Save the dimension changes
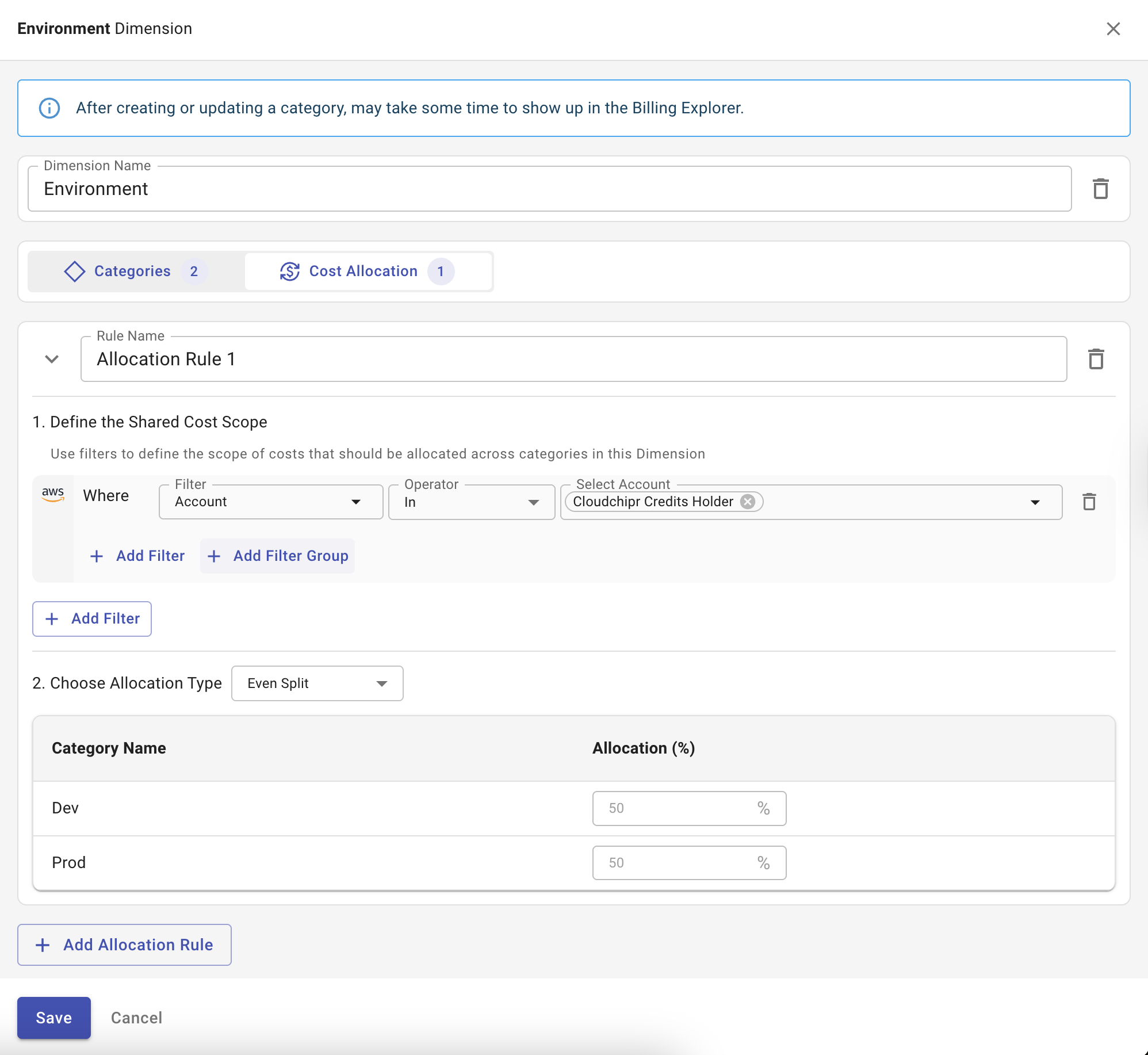The height and width of the screenshot is (1055, 1148). [x=54, y=1018]
